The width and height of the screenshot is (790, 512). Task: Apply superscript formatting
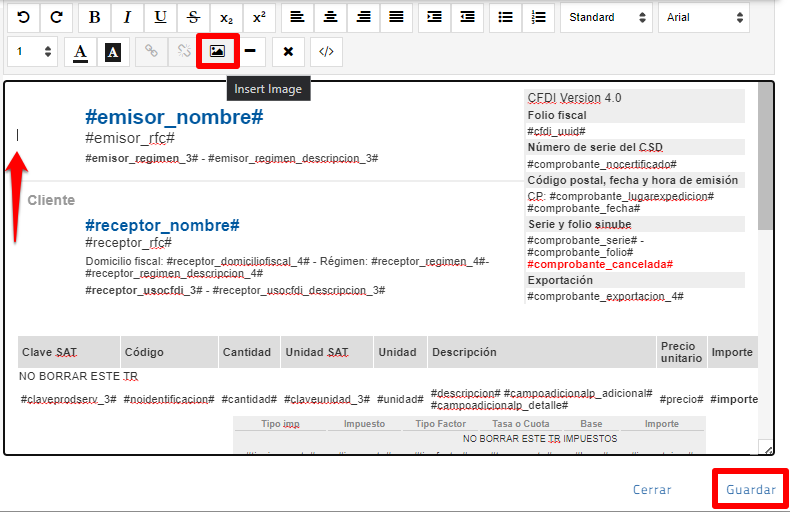pos(259,17)
